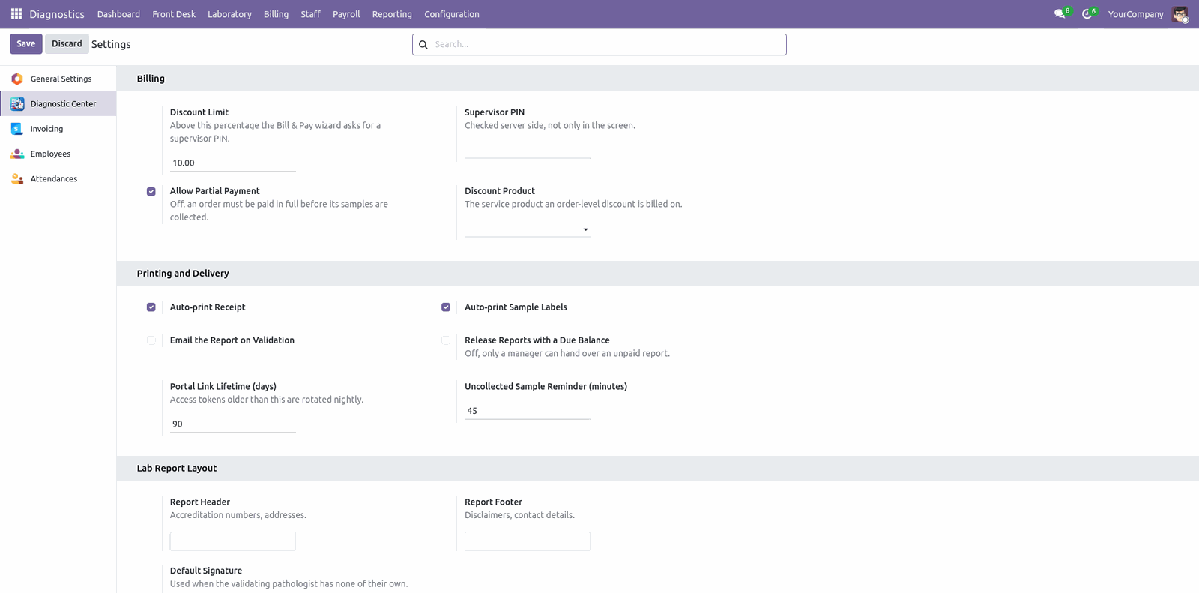Select the Employees sidebar icon
The image size is (1199, 593).
pos(17,154)
